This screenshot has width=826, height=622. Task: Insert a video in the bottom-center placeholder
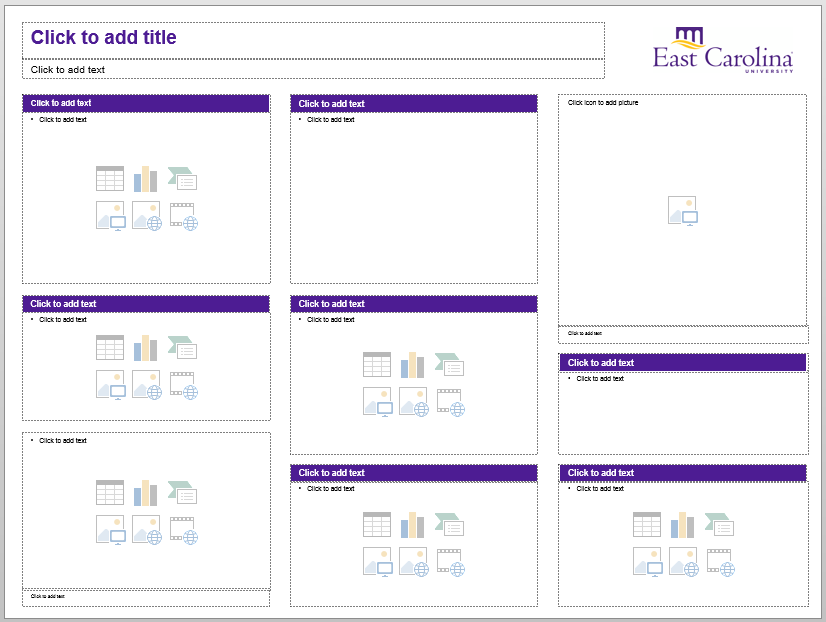[x=450, y=561]
